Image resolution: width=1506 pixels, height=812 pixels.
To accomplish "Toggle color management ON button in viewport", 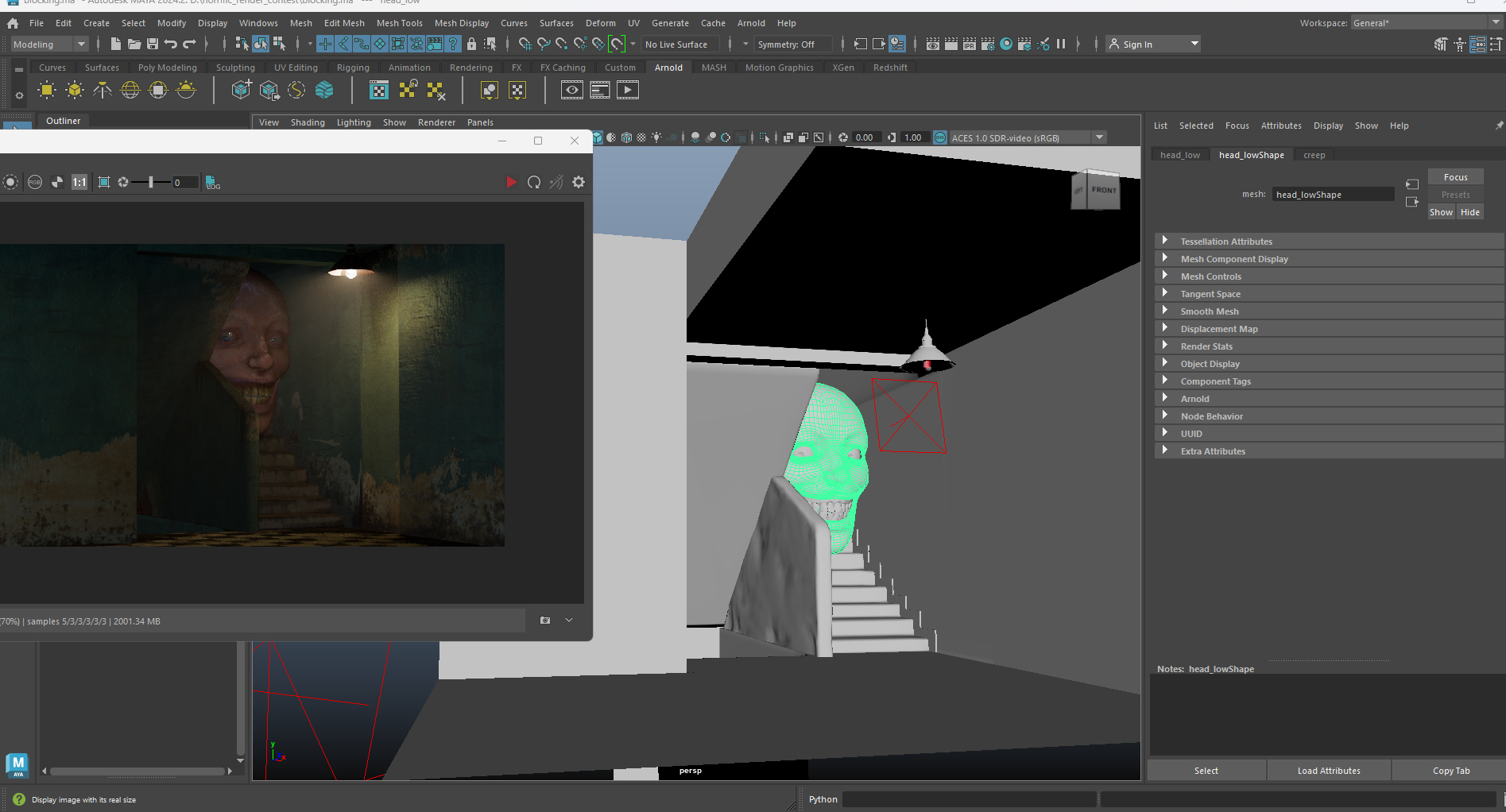I will pos(940,137).
